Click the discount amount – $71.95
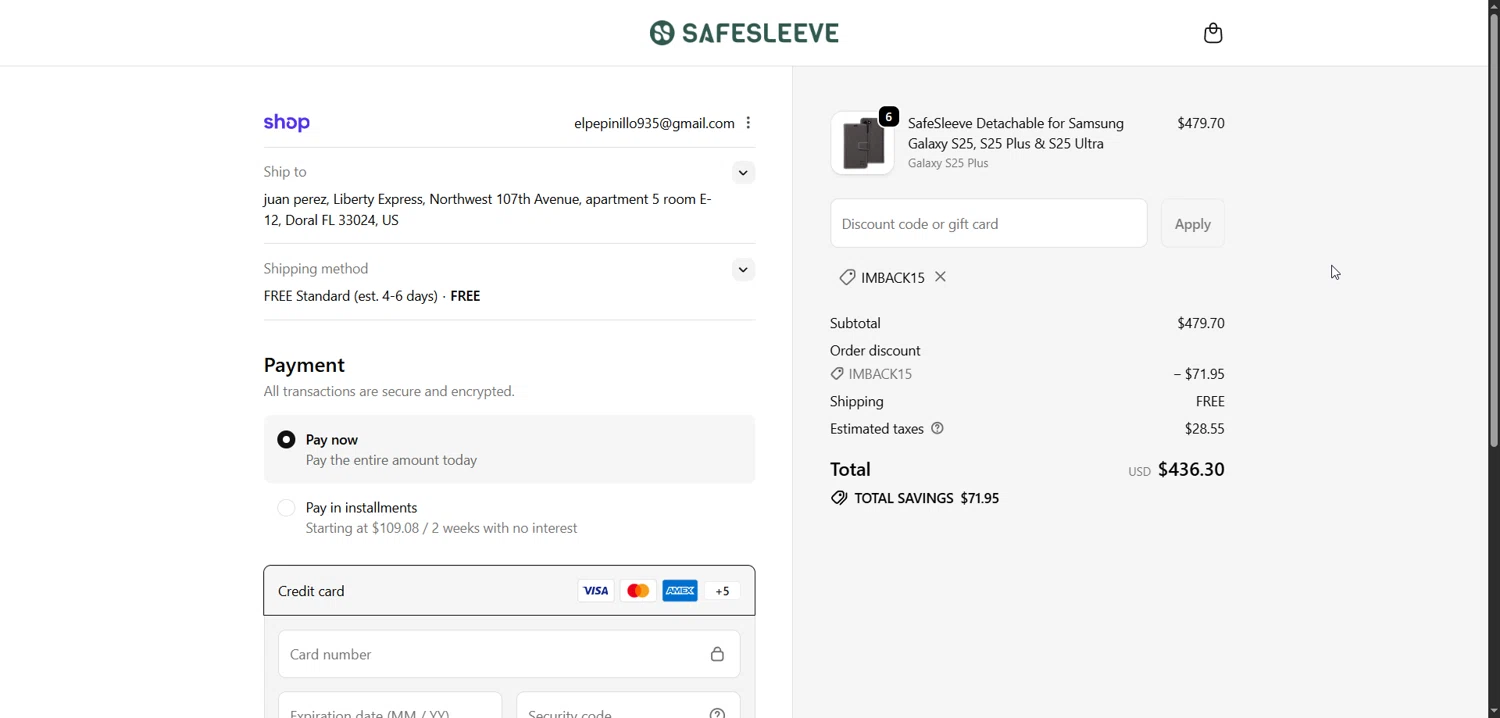This screenshot has width=1500, height=718. point(1199,374)
